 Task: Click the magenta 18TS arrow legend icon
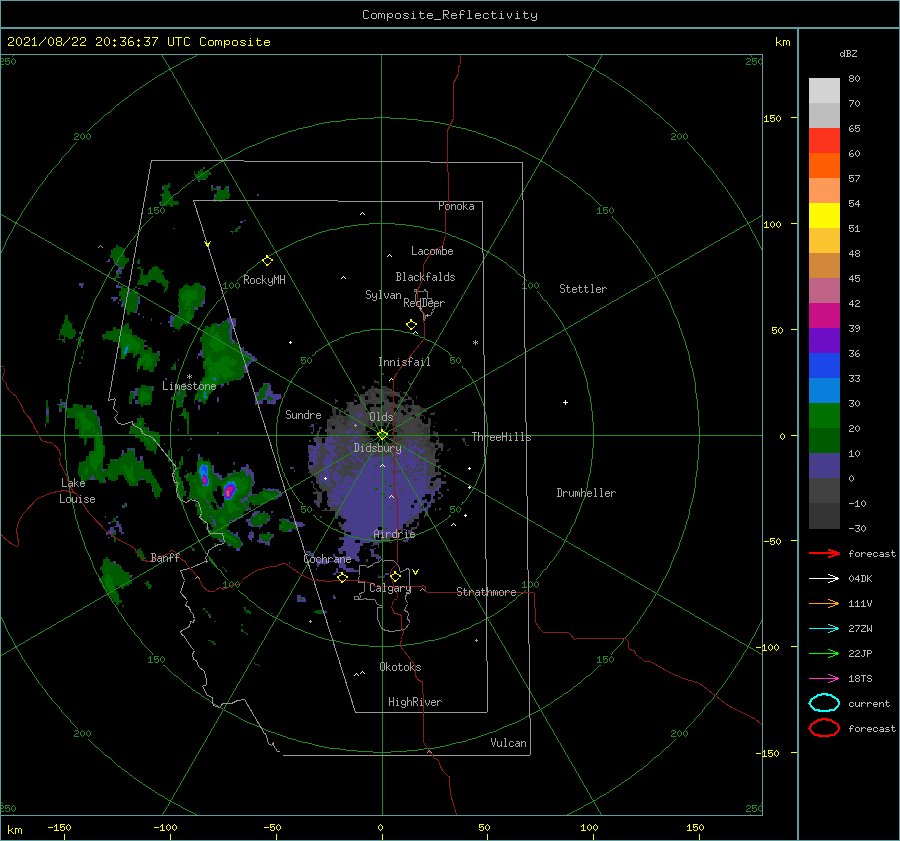(x=824, y=679)
